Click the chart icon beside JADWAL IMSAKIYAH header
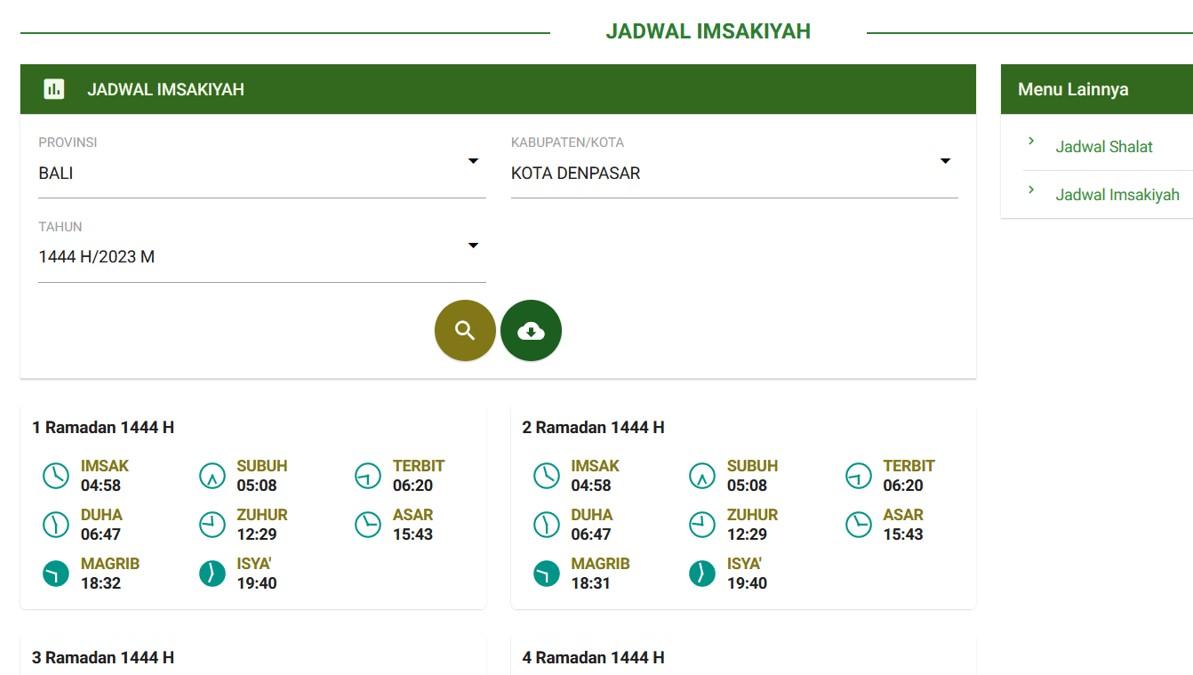 pos(51,88)
